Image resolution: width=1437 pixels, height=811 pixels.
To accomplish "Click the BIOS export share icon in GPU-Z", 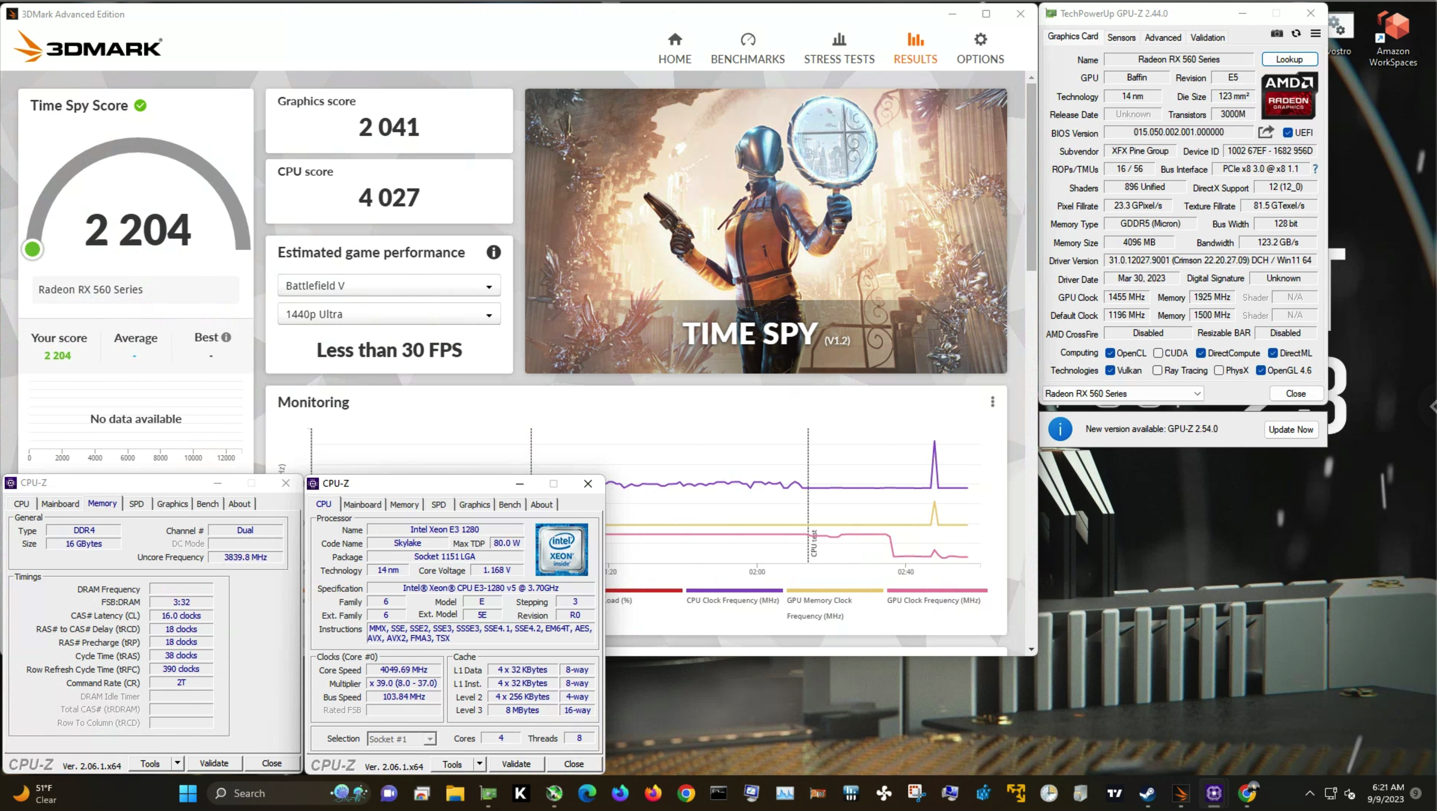I will point(1266,132).
